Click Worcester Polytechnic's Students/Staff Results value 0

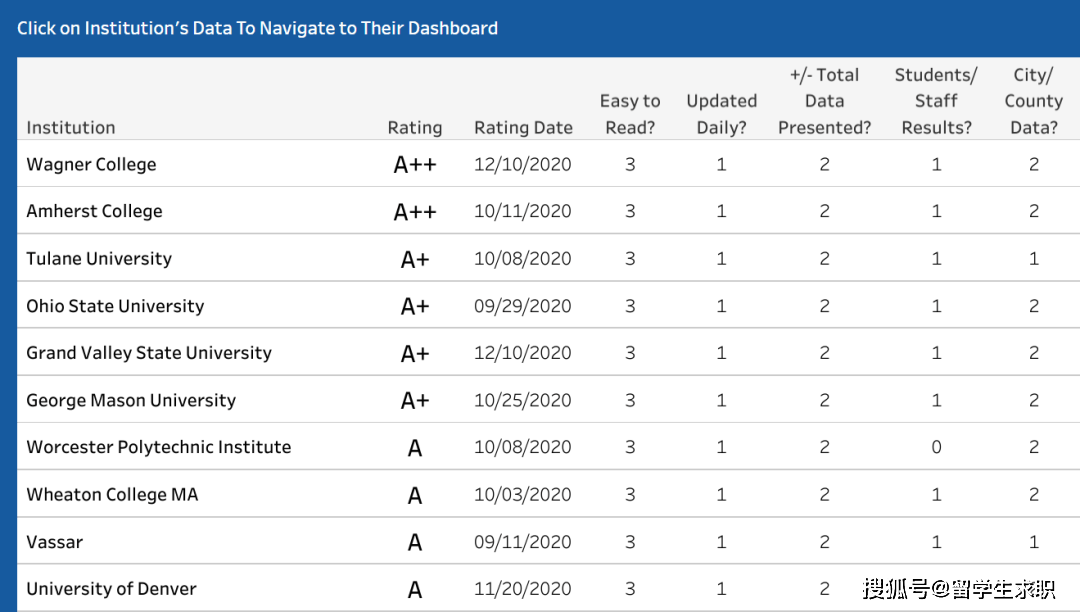click(x=936, y=447)
